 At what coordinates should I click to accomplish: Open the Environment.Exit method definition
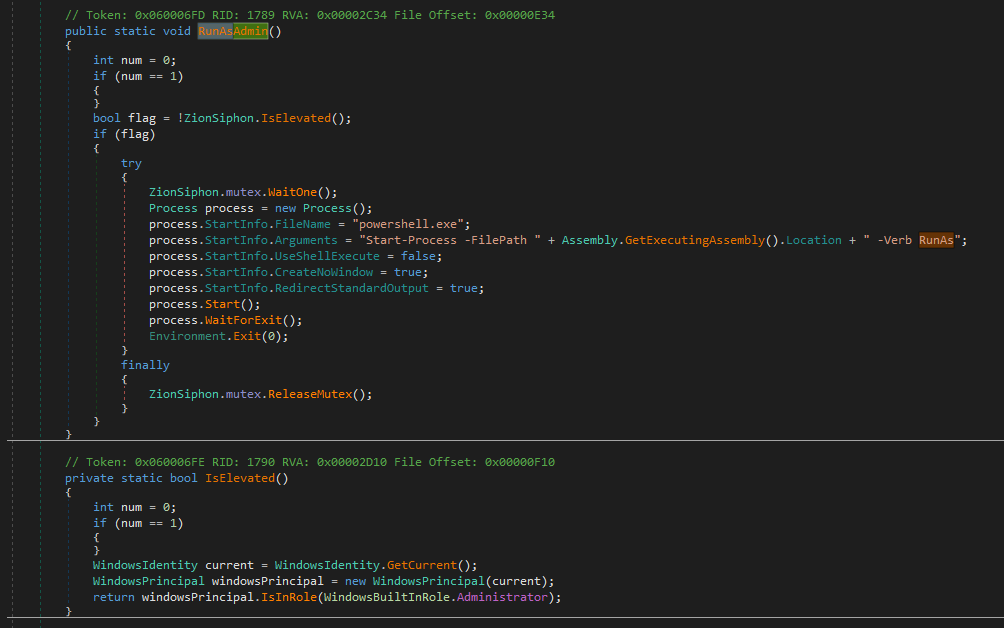coord(245,335)
